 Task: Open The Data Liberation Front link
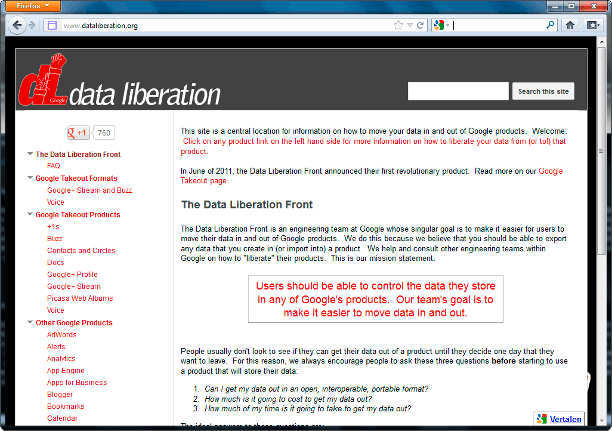pyautogui.click(x=78, y=154)
